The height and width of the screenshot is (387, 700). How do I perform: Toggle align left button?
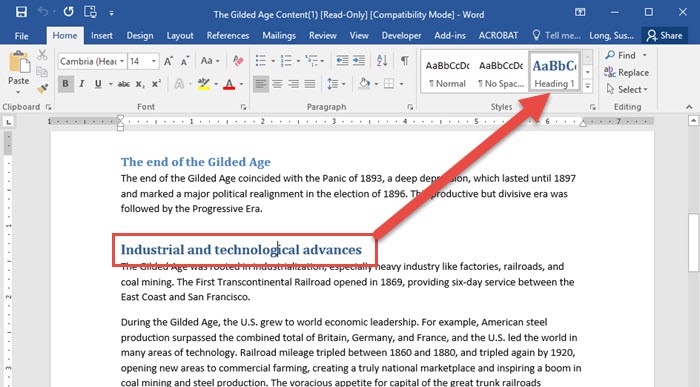tap(261, 84)
